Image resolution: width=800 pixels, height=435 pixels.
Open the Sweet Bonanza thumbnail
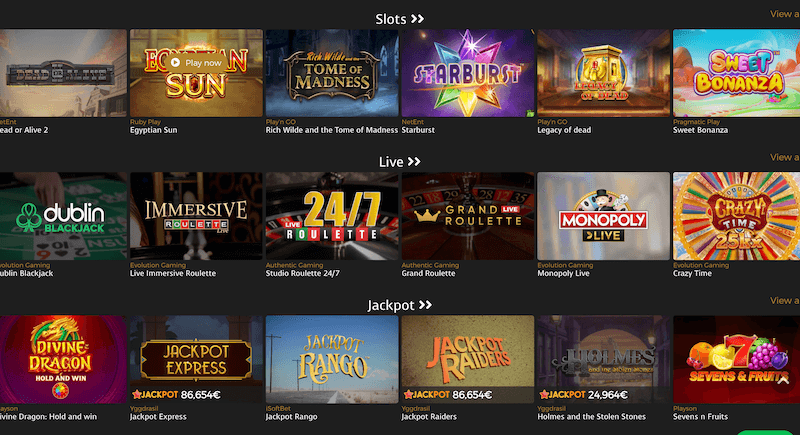[736, 73]
